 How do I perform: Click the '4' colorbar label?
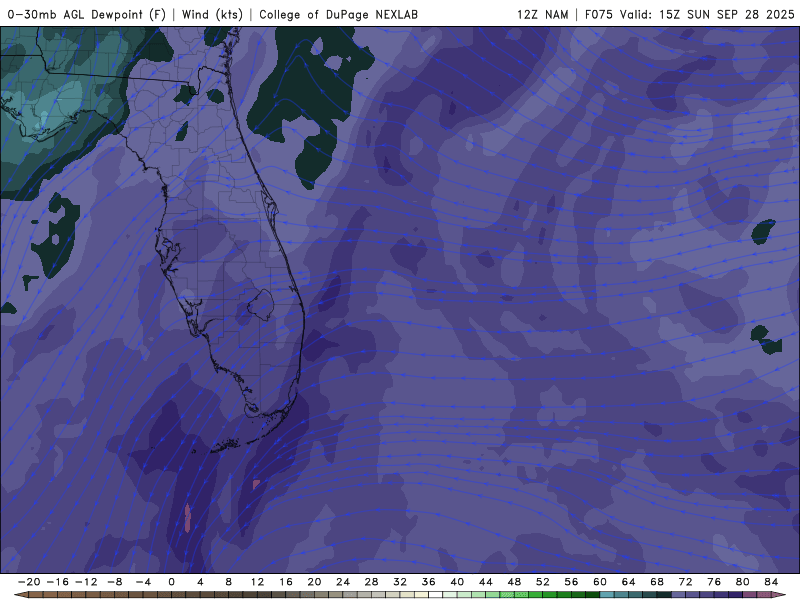pyautogui.click(x=200, y=582)
